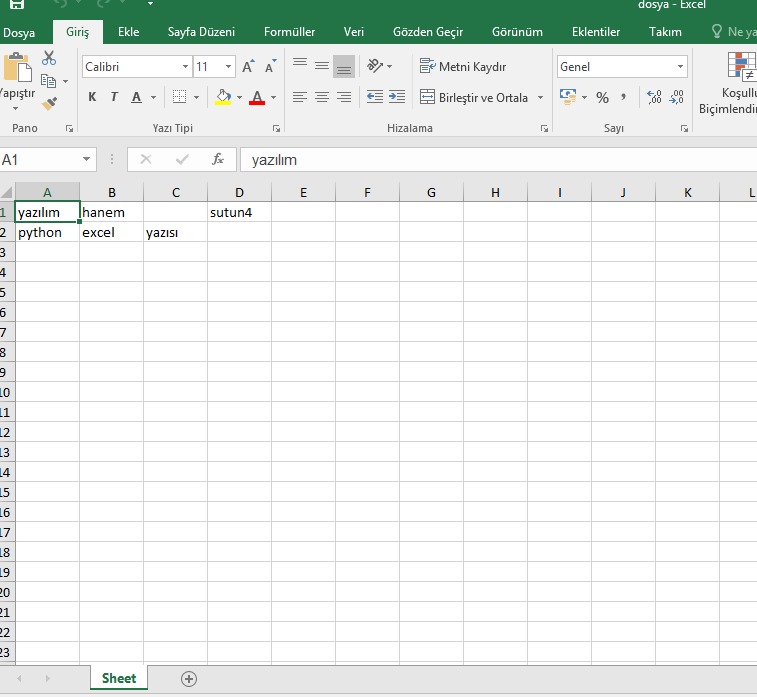Open Genel number format dropdown
757x697 pixels.
680,67
